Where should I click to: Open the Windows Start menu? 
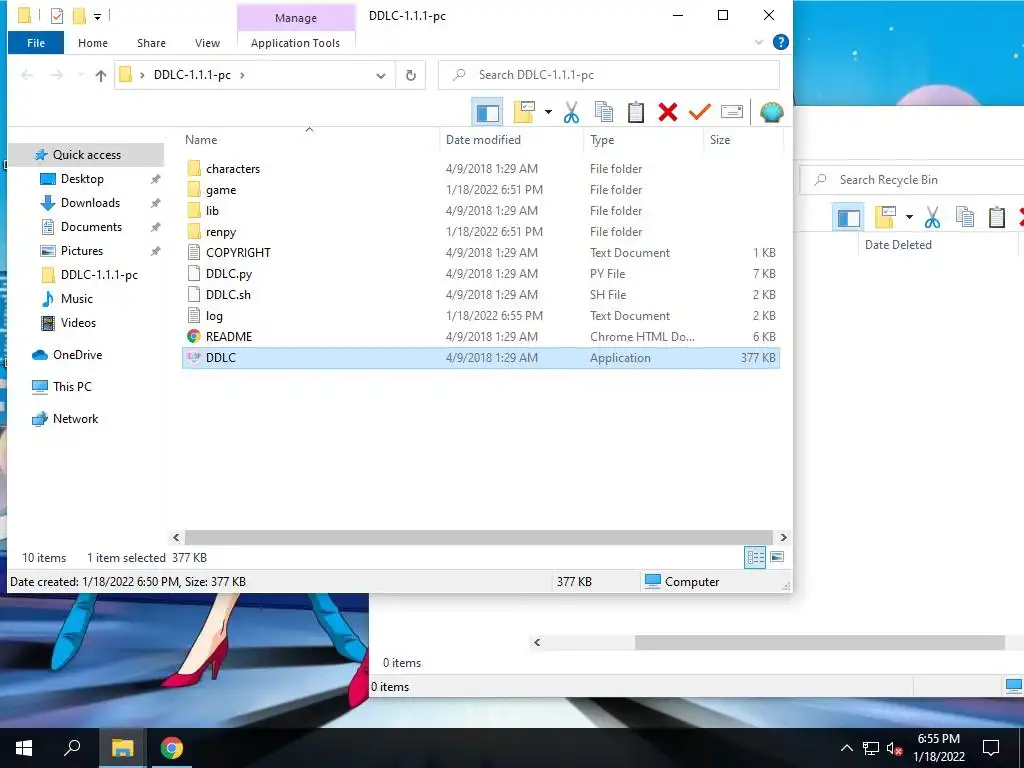pos(24,748)
